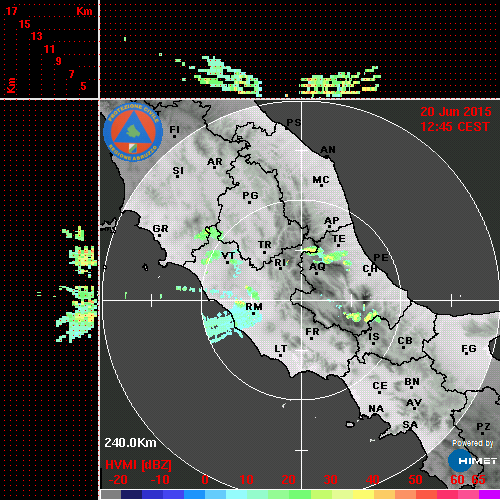The height and width of the screenshot is (500, 500).
Task: Click the Powered by text
Action: pos(473,443)
